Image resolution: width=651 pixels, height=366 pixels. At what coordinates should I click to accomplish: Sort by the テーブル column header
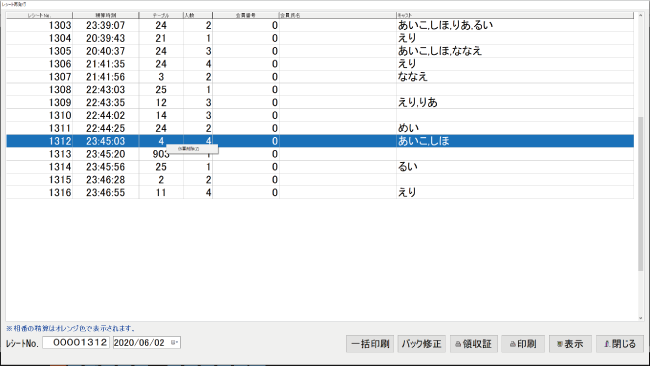(161, 15)
